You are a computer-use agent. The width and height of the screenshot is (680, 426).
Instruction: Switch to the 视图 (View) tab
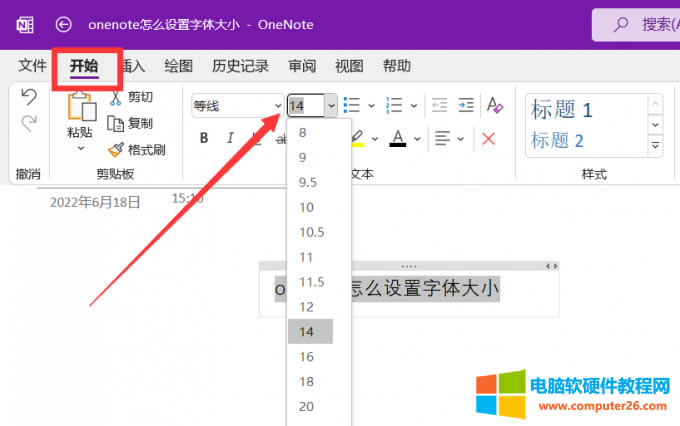pyautogui.click(x=349, y=66)
